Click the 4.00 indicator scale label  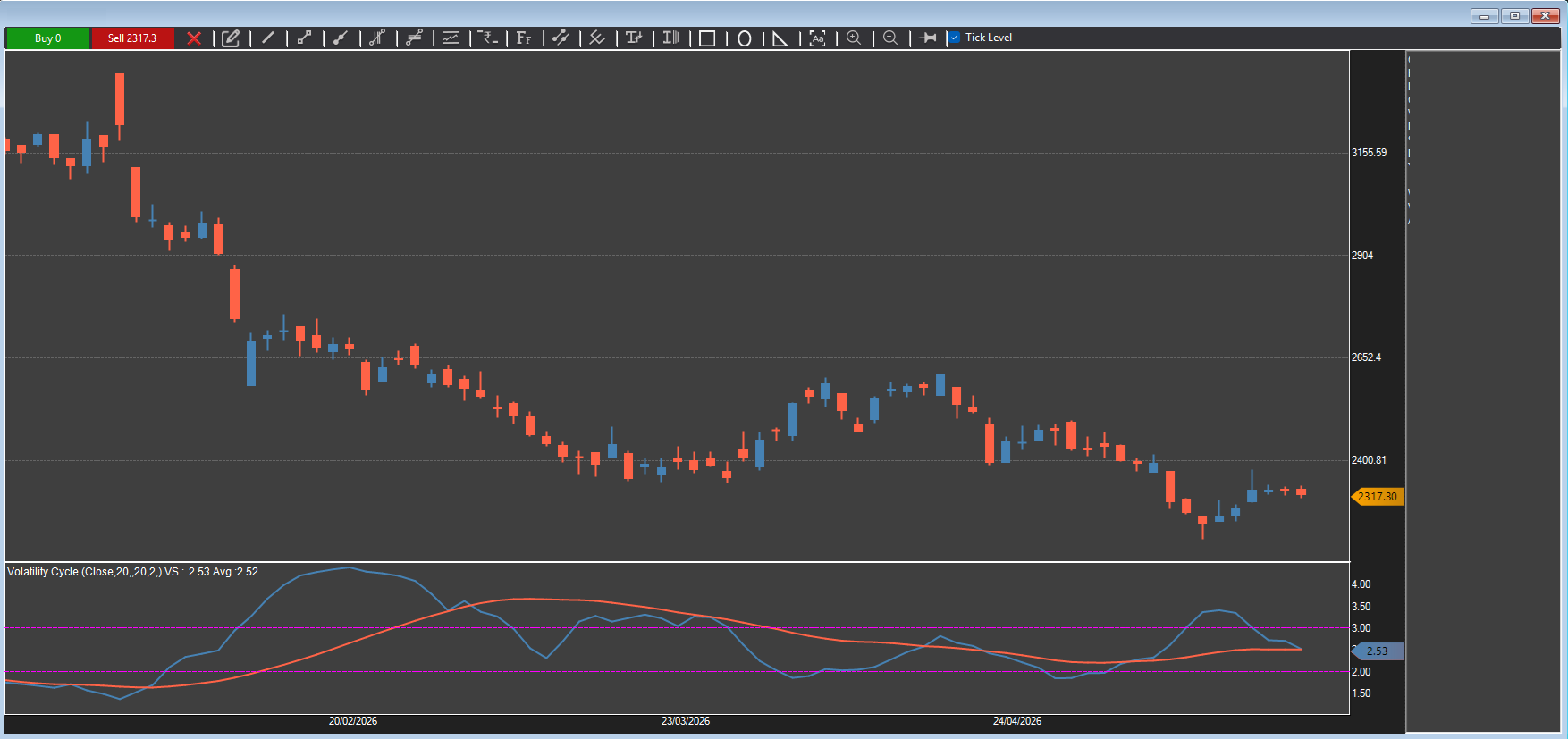coord(1361,584)
